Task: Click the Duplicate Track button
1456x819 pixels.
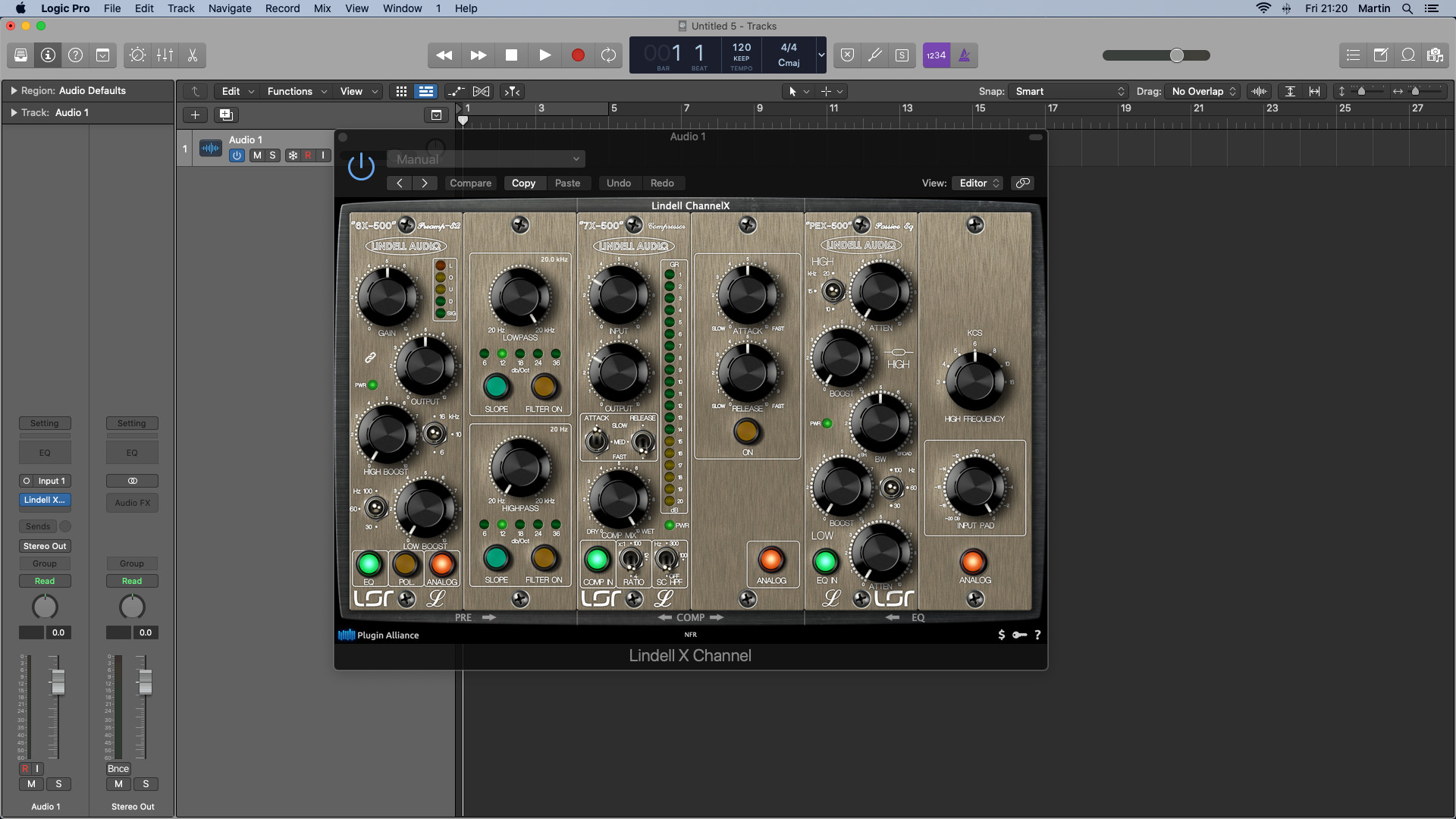Action: pyautogui.click(x=226, y=115)
